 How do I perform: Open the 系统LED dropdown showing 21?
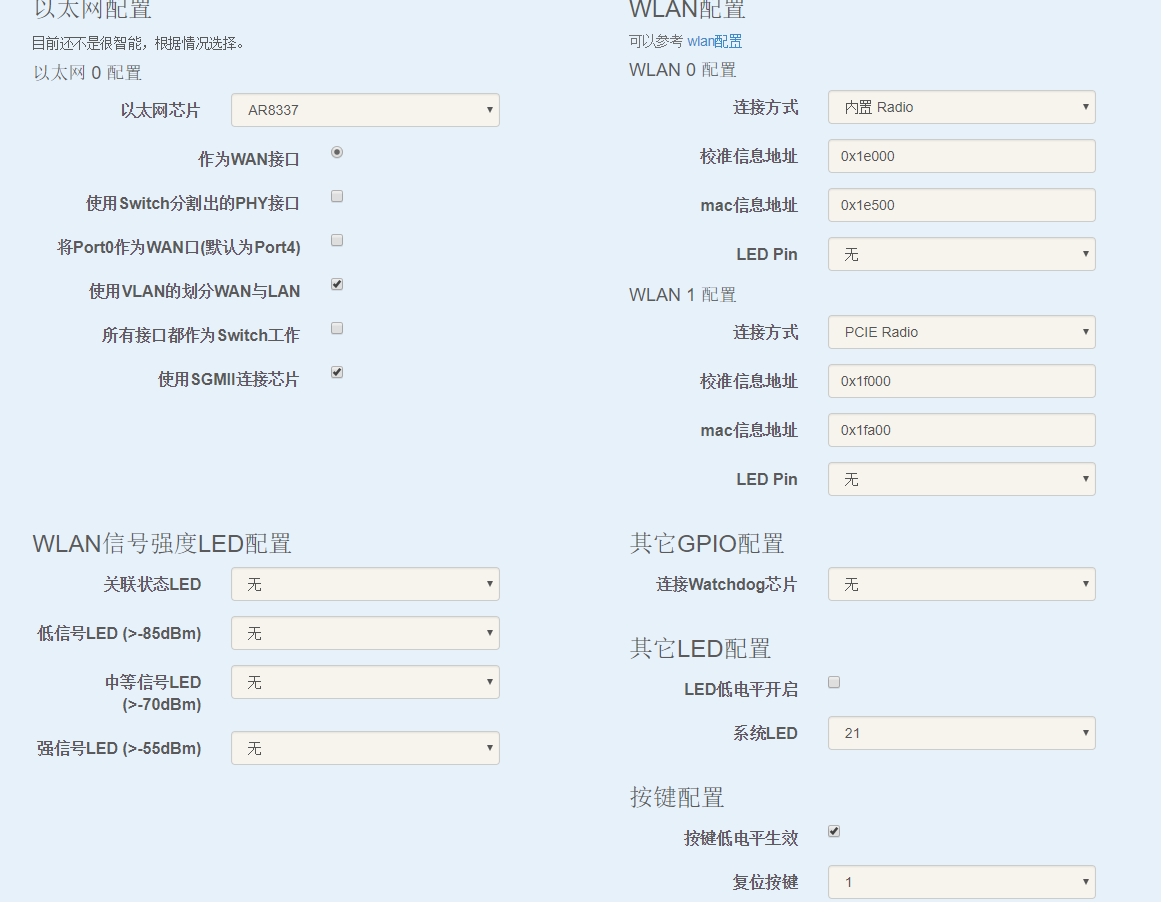click(x=961, y=733)
